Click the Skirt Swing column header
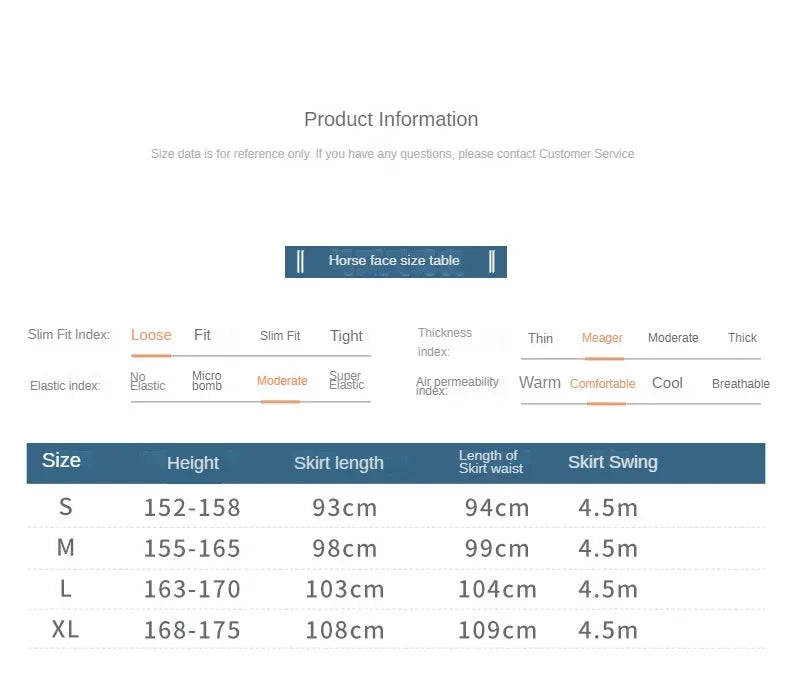The image size is (790, 691). 612,462
